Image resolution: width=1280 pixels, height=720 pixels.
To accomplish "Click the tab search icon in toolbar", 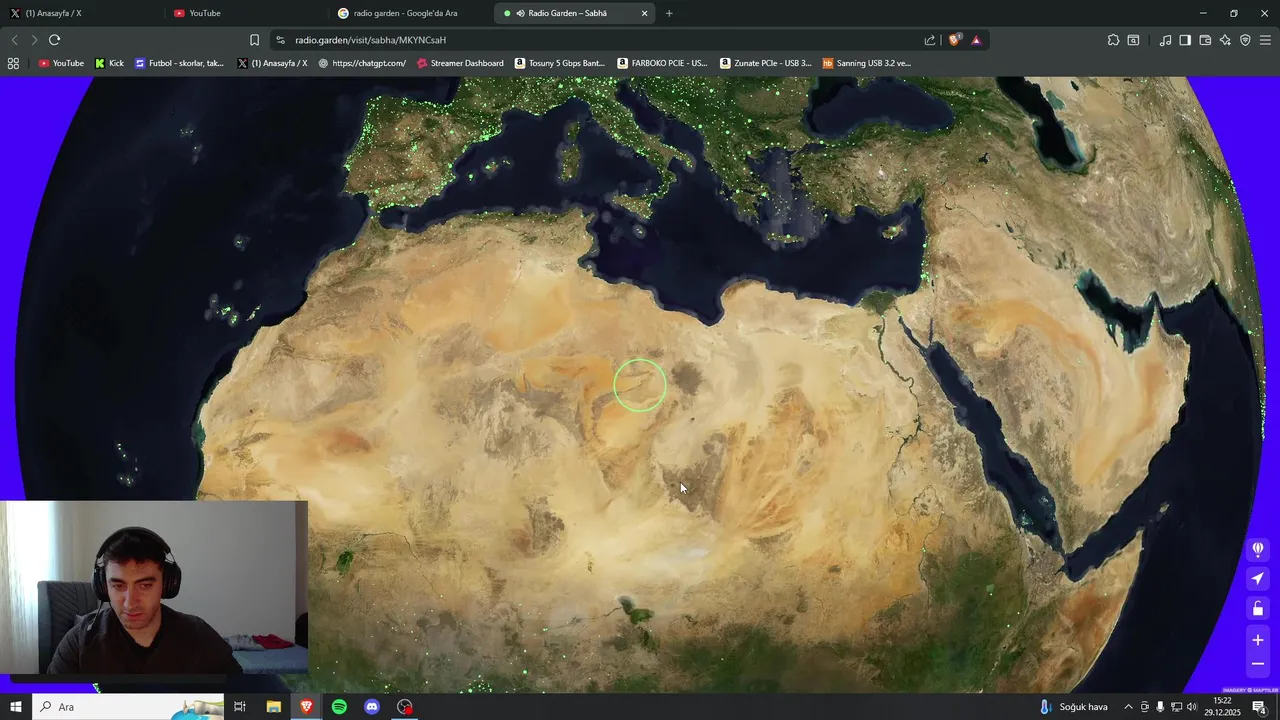I will coord(1133,40).
